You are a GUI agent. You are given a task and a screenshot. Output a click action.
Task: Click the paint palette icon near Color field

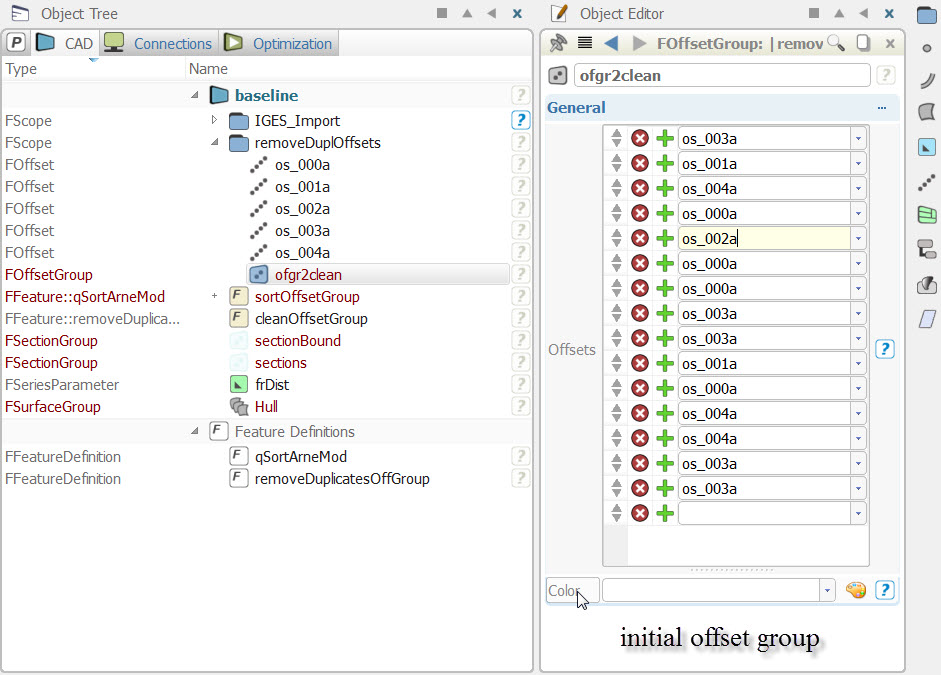(856, 590)
